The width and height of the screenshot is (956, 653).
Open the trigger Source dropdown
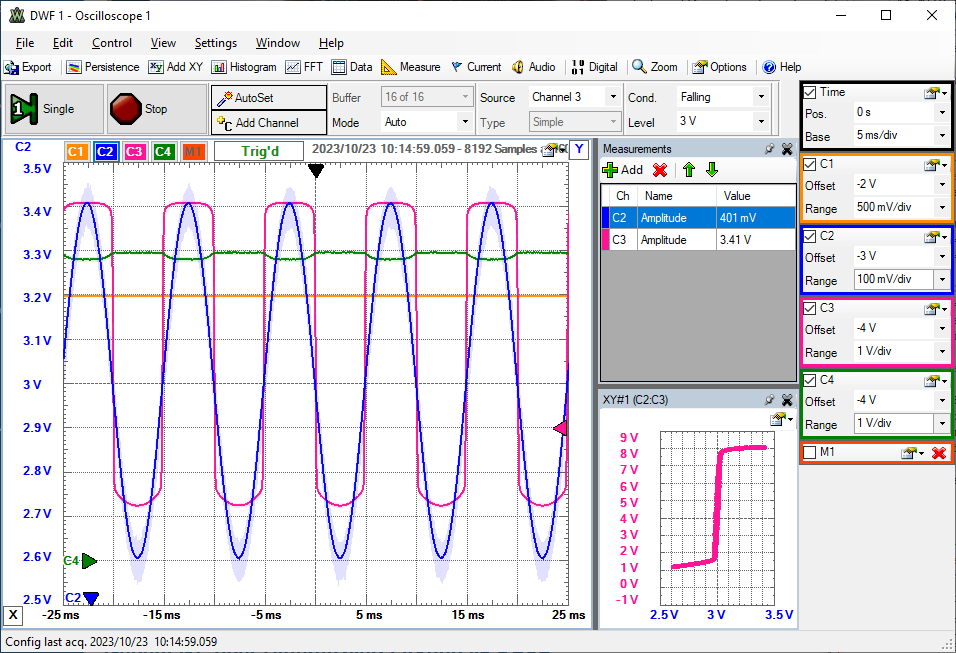click(x=612, y=97)
